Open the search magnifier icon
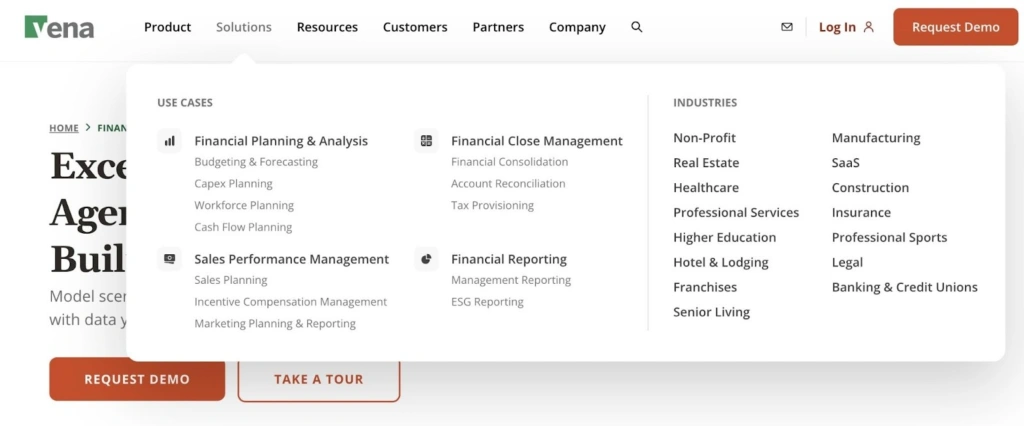Screen dimensions: 1024x426 (x=637, y=27)
